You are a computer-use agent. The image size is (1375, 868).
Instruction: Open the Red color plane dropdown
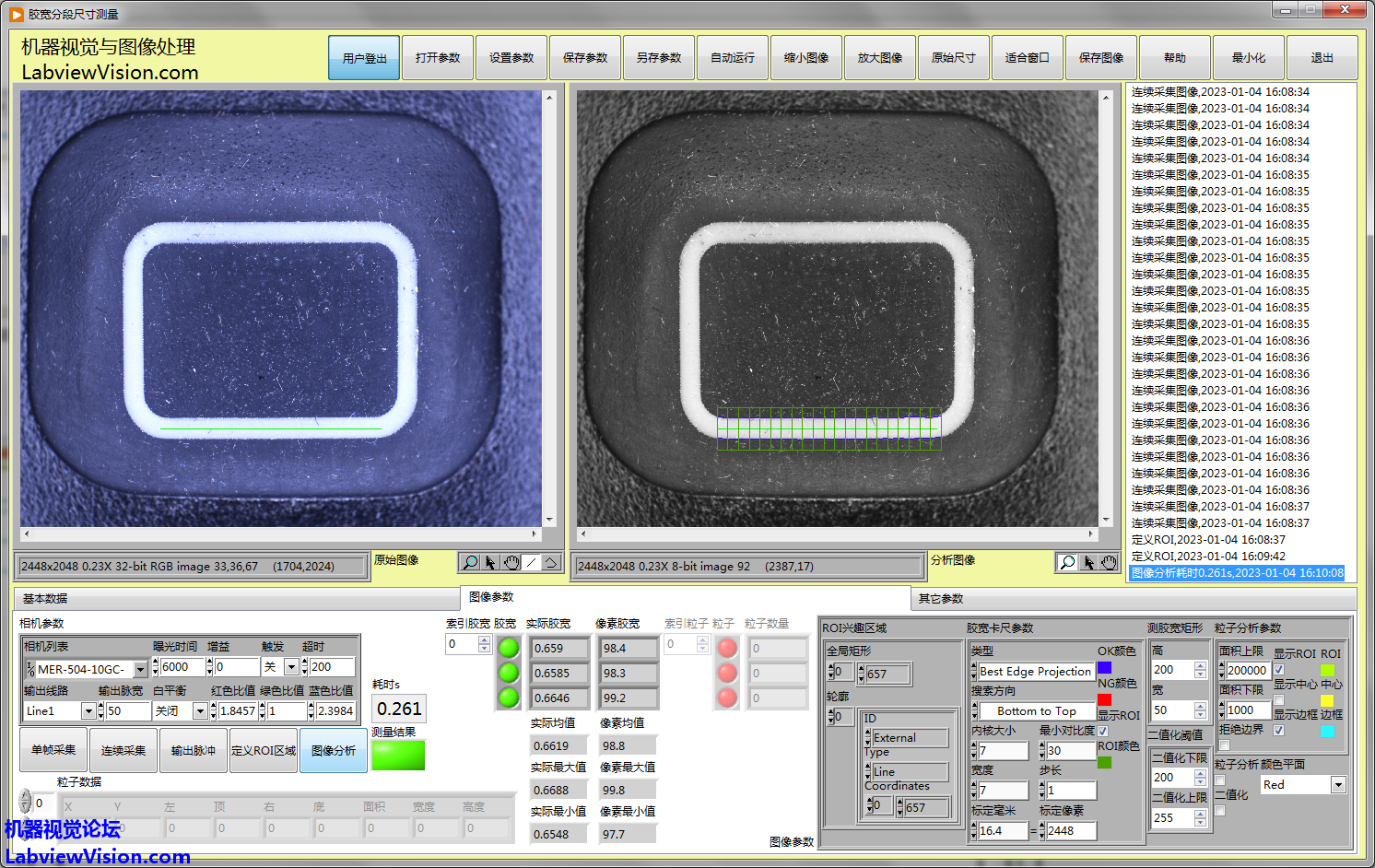point(1338,785)
